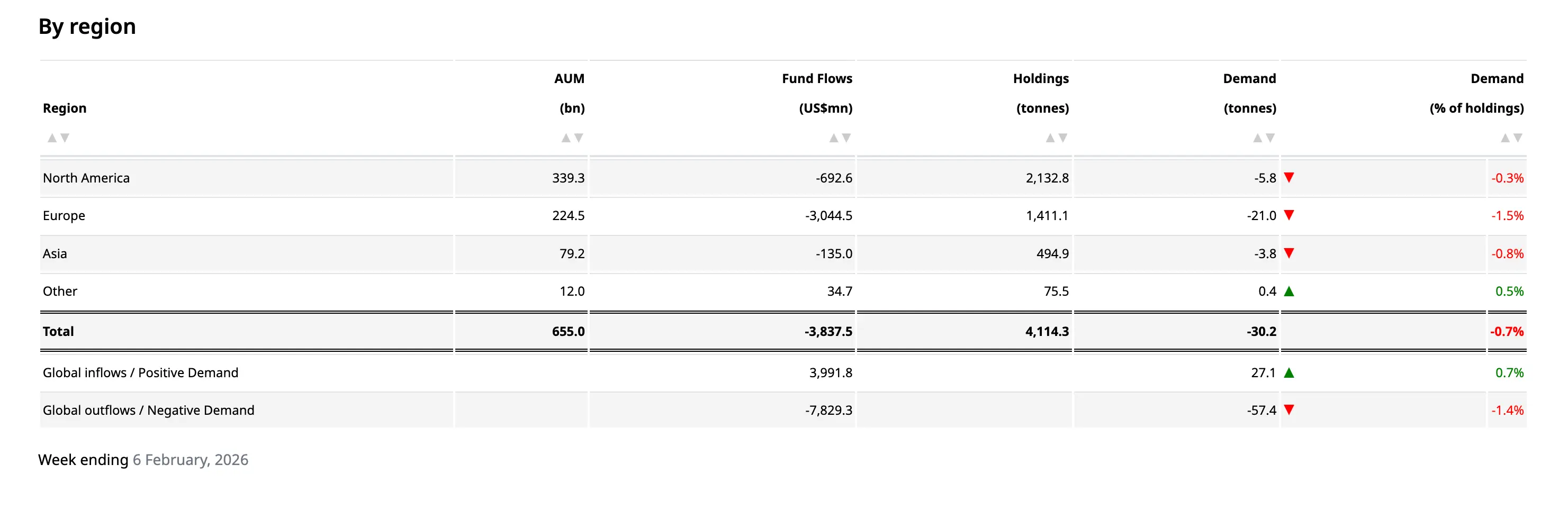This screenshot has width=1568, height=510.
Task: Sort Demand (tonnes) descending with down arrow
Action: pos(1270,138)
